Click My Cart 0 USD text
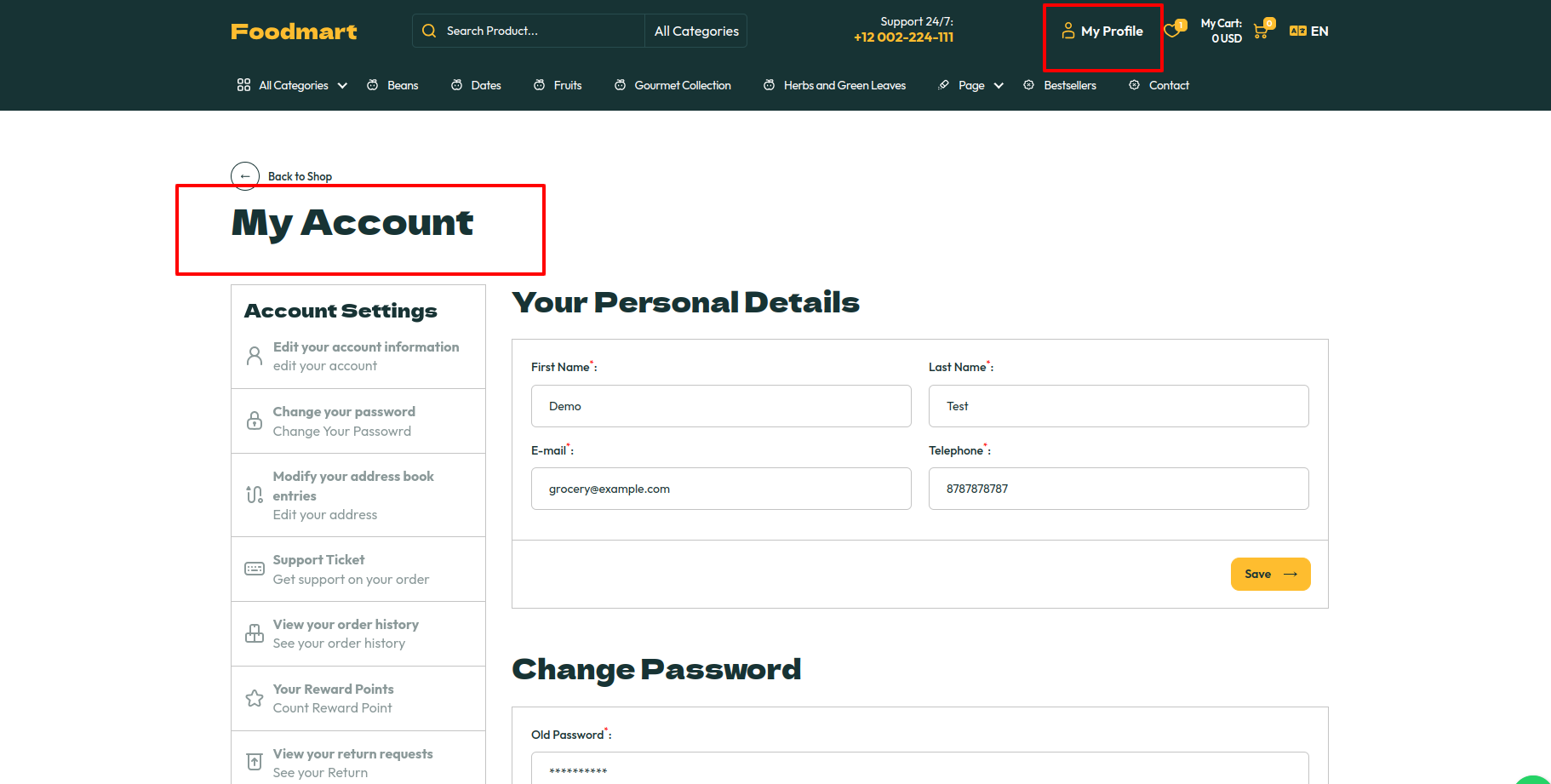1551x784 pixels. (1222, 31)
